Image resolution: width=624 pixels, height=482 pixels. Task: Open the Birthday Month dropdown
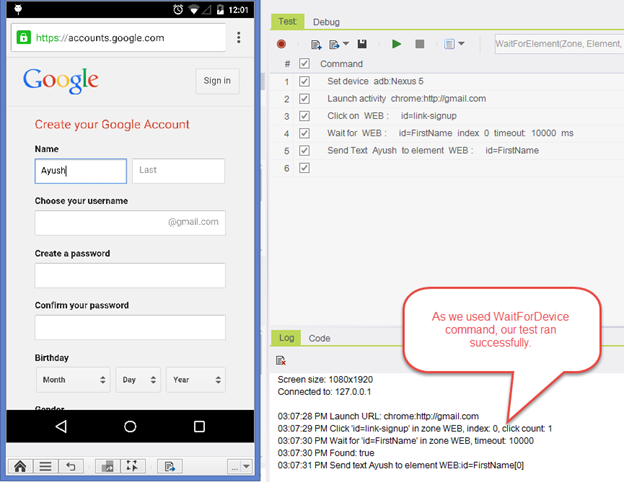pos(73,380)
